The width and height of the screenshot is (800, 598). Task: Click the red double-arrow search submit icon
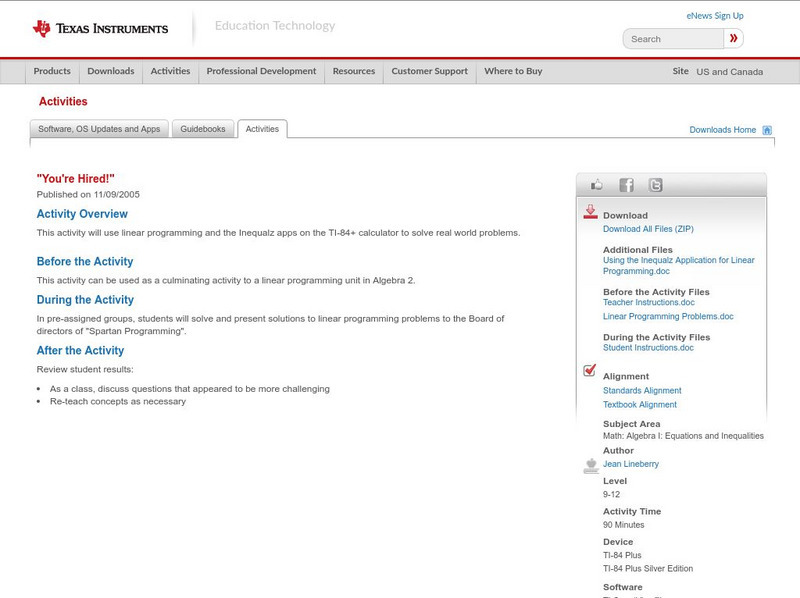[x=733, y=37]
